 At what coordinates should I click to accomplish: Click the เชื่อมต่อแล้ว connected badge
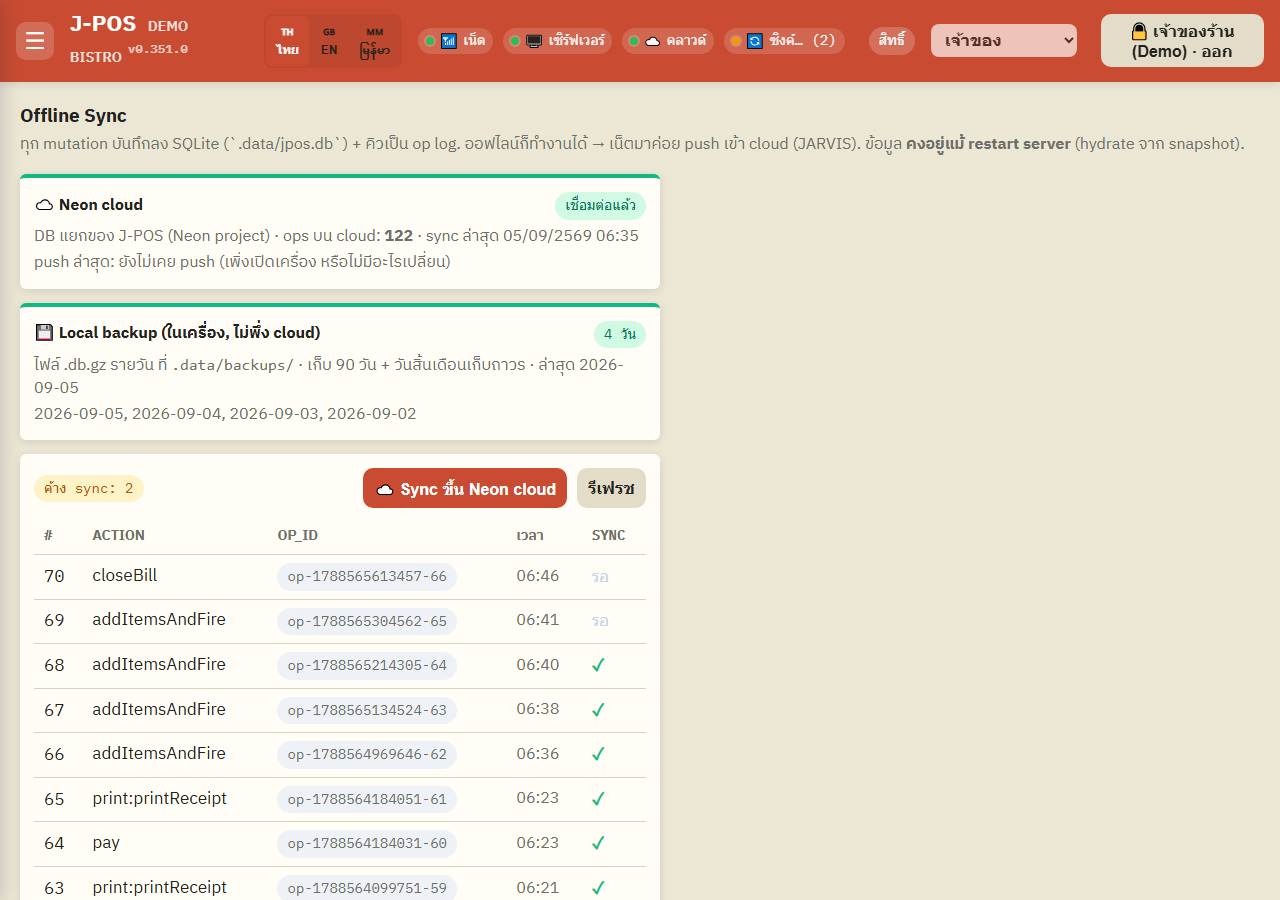600,206
